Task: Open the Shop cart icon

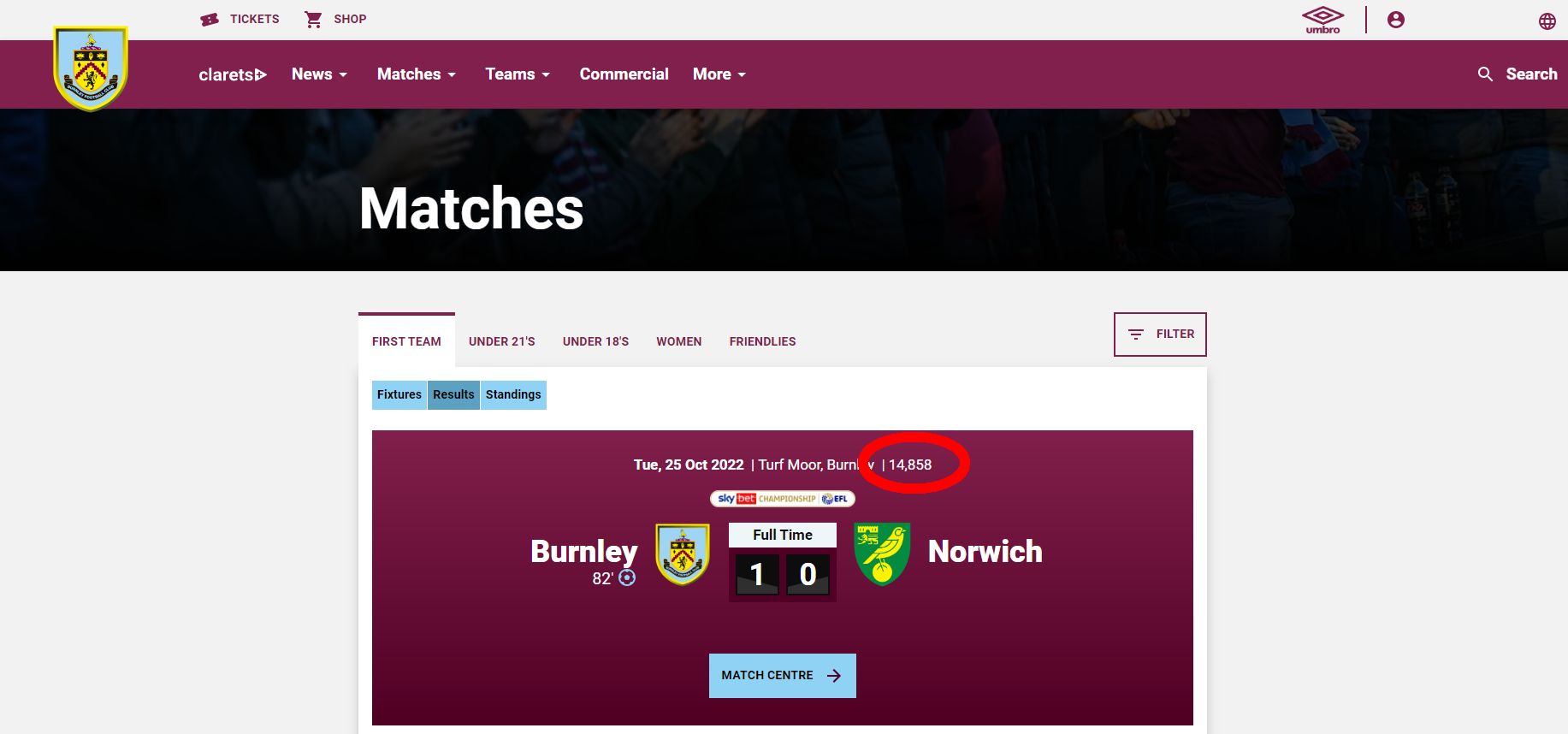Action: coord(313,19)
